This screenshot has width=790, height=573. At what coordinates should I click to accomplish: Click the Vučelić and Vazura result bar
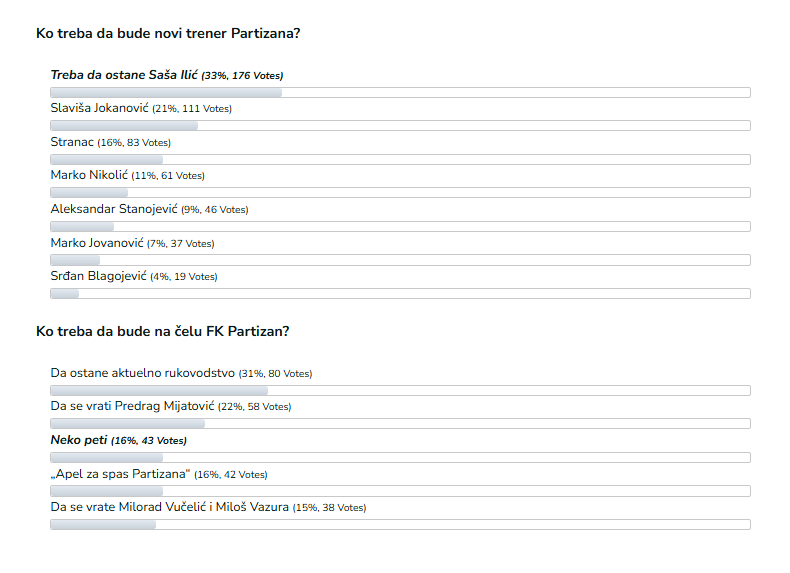click(x=400, y=525)
